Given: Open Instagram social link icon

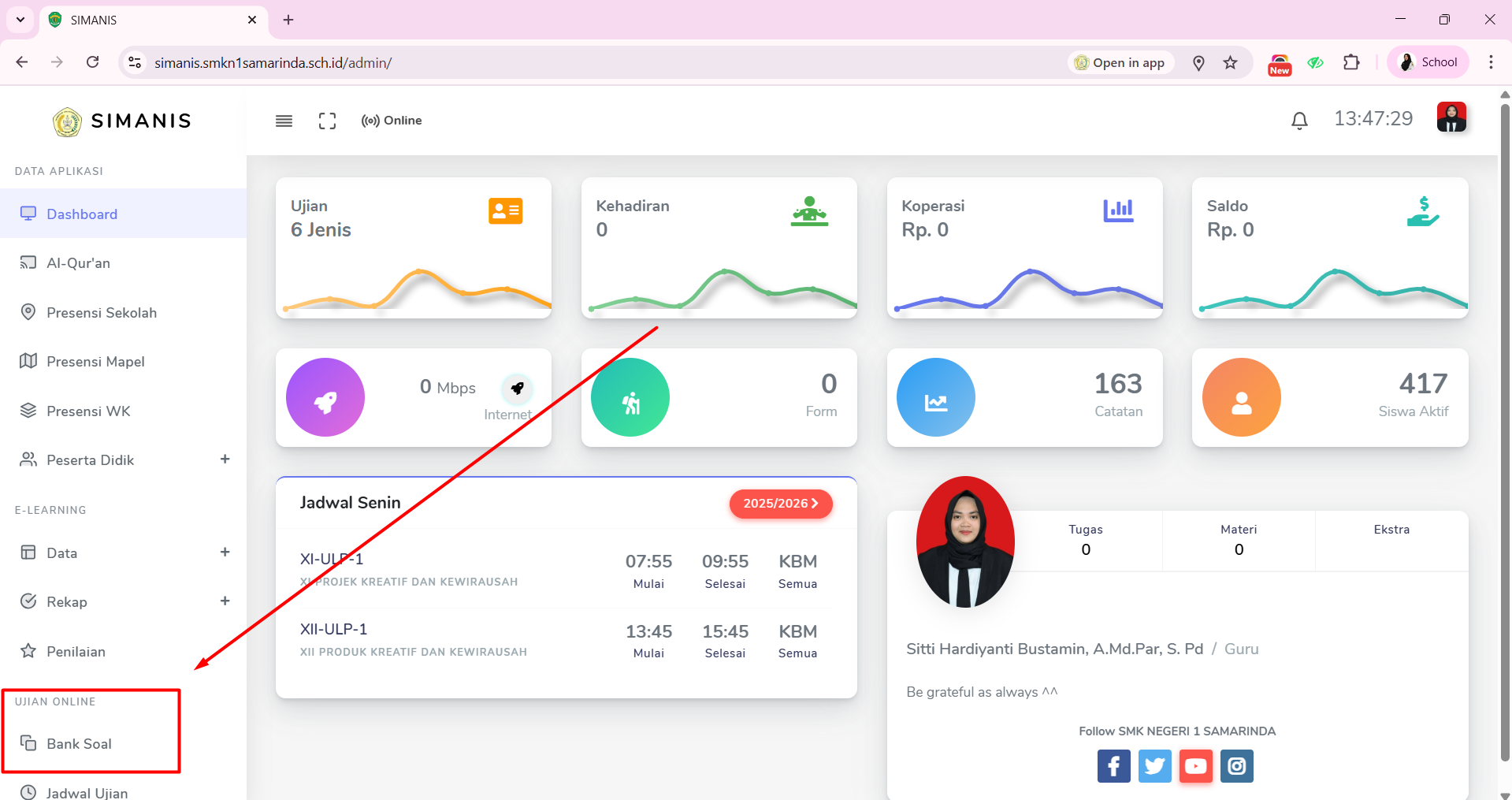Looking at the screenshot, I should pos(1236,766).
